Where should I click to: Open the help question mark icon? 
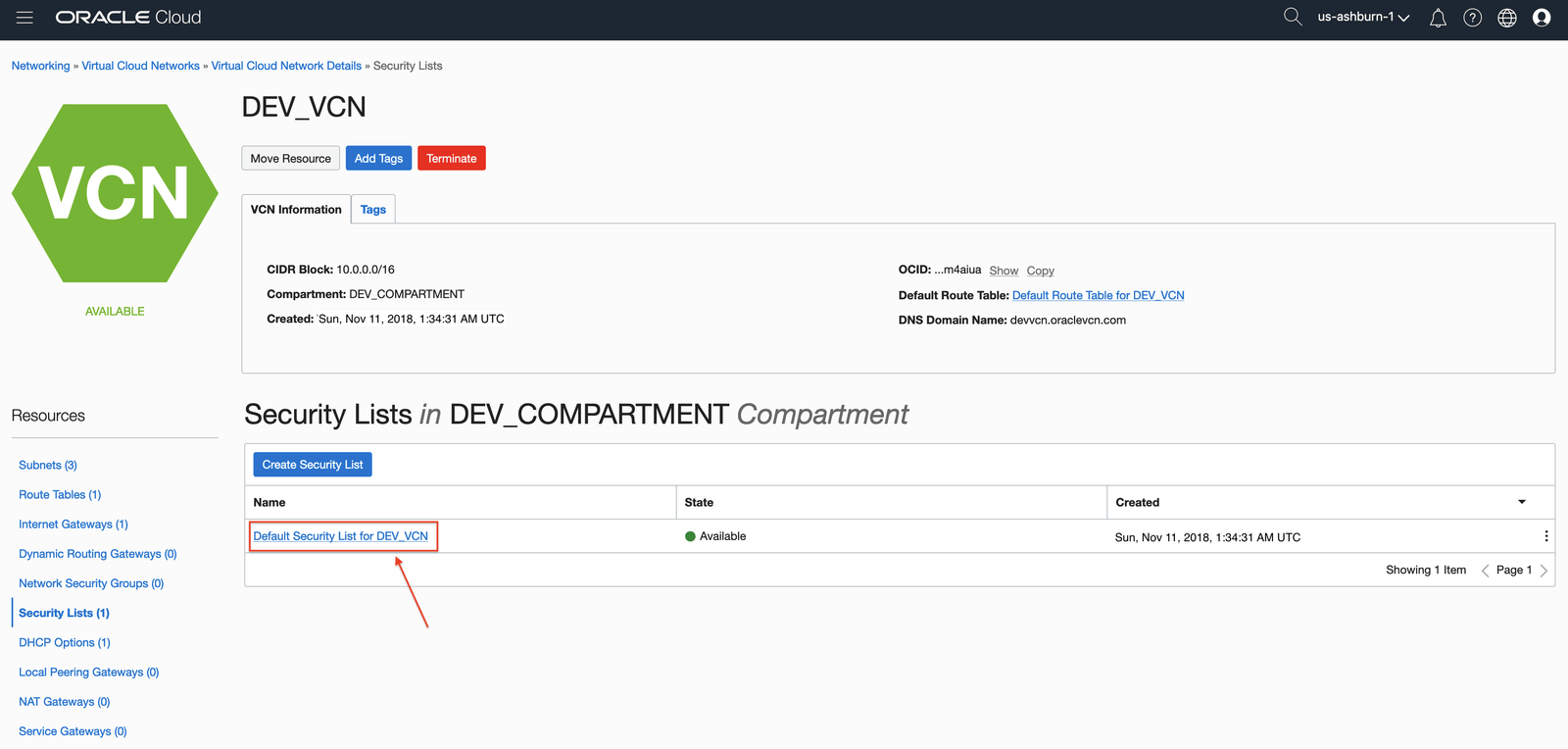click(x=1472, y=18)
